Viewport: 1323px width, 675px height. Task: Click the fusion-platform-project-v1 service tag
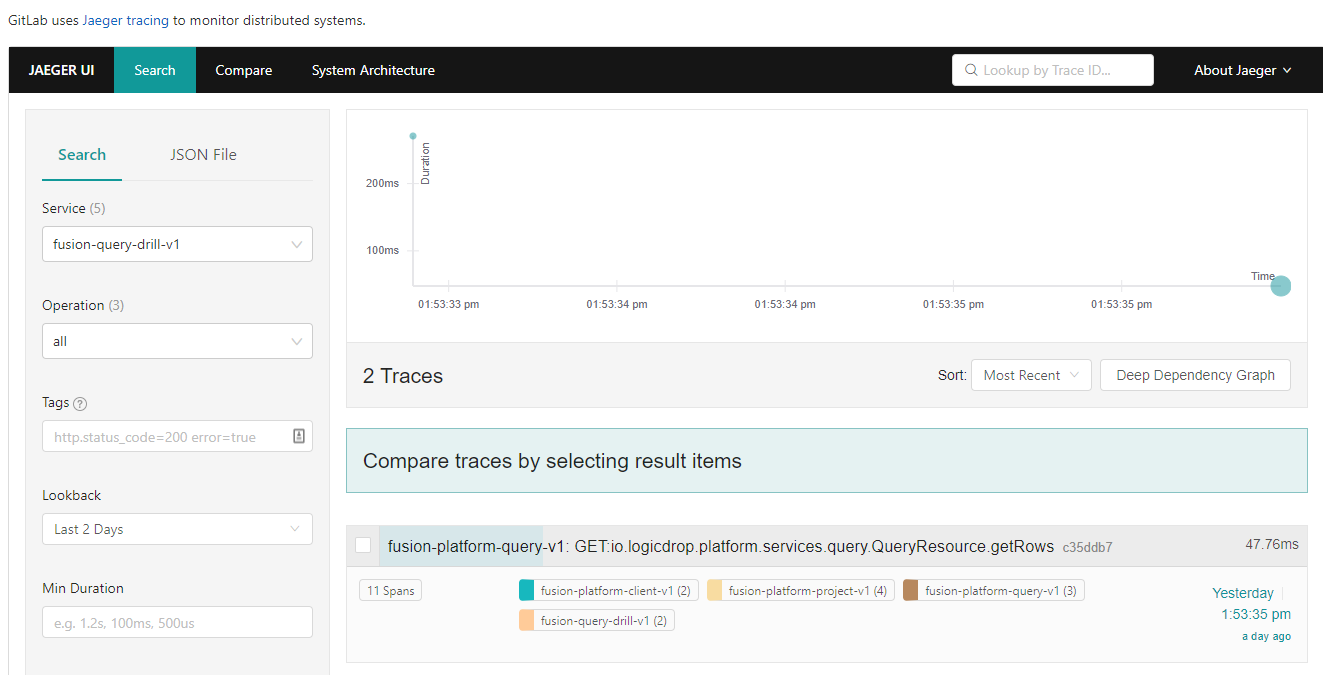click(x=799, y=591)
